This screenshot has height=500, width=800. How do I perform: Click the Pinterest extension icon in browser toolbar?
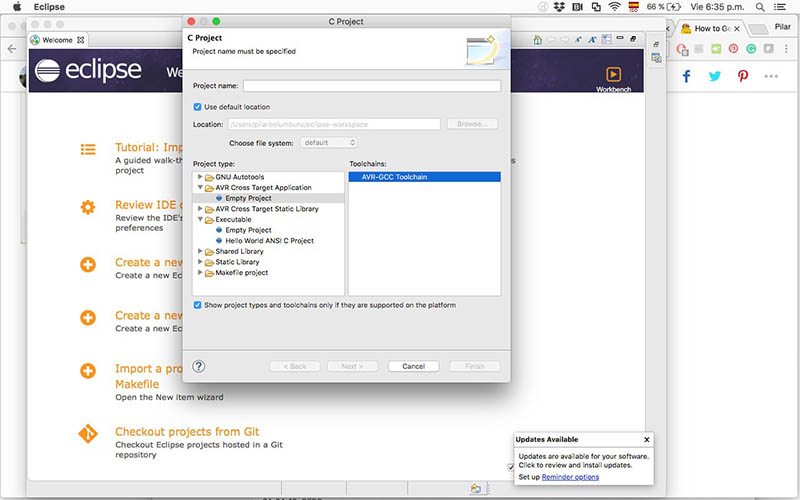click(733, 48)
